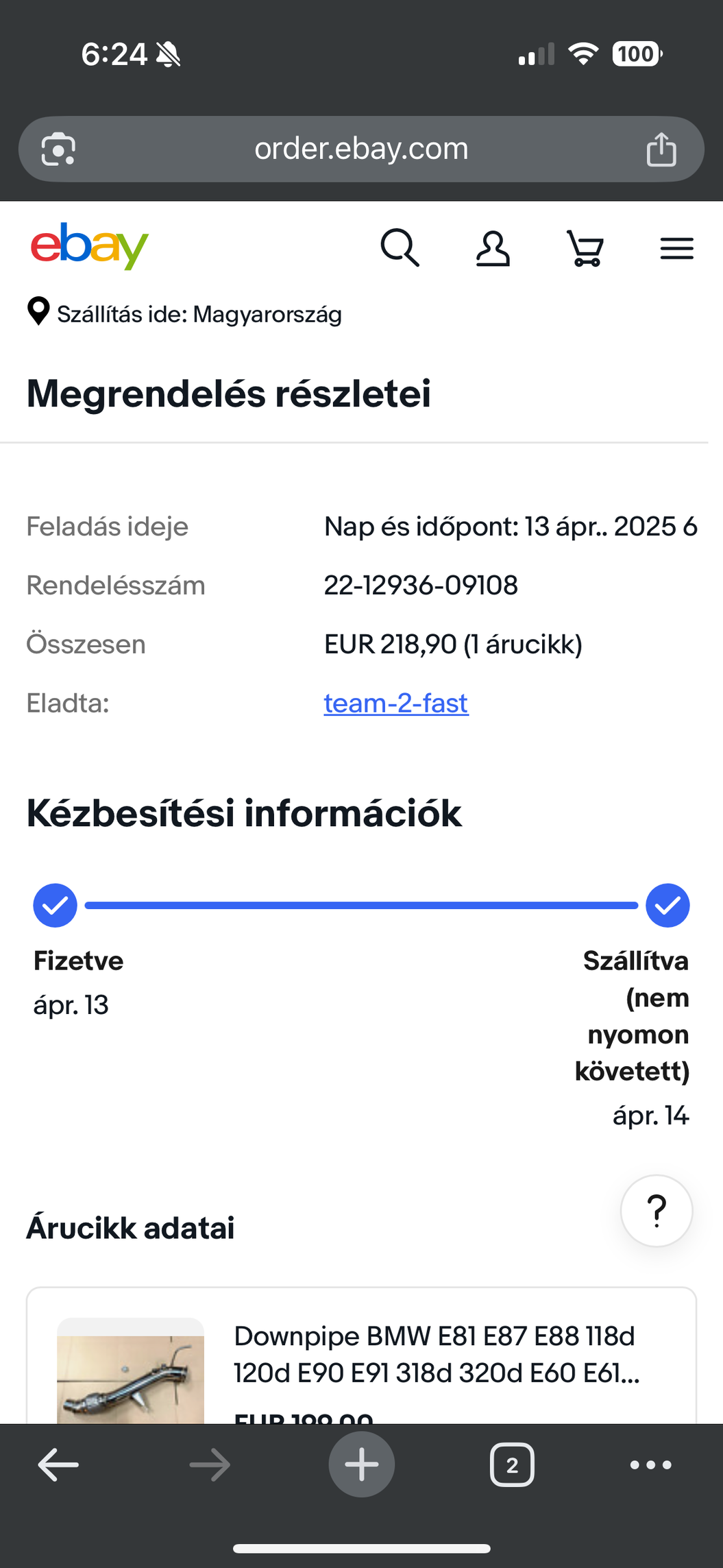723x1568 pixels.
Task: Open the search magnifier icon
Action: [400, 248]
